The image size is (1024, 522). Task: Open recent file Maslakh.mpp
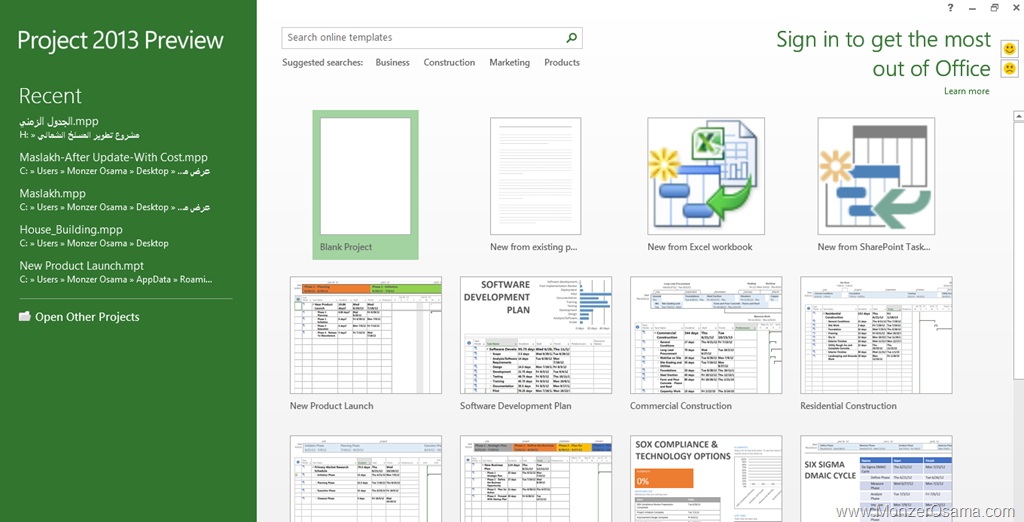pyautogui.click(x=53, y=194)
